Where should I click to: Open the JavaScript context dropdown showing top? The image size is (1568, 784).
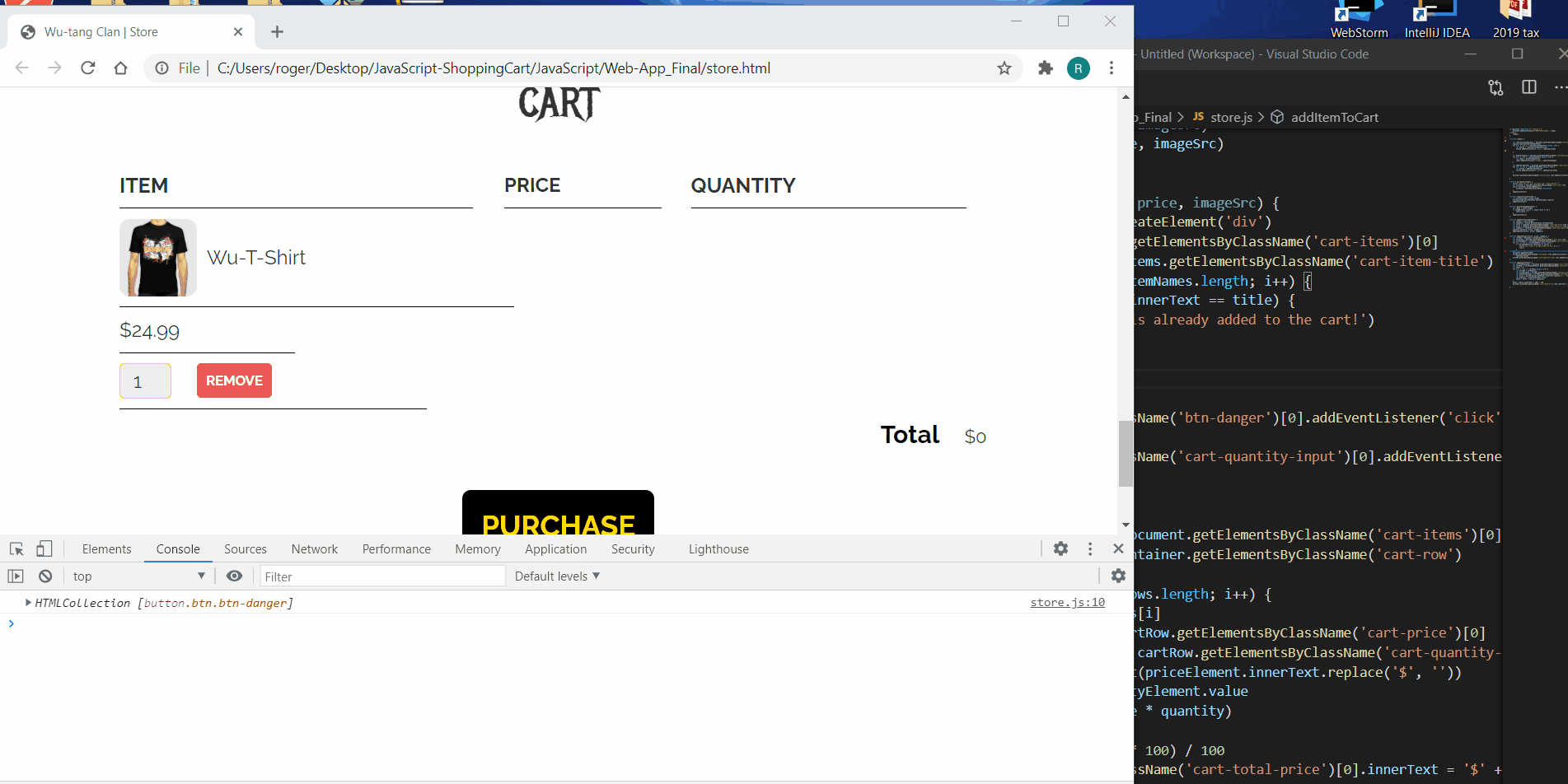pyautogui.click(x=136, y=576)
